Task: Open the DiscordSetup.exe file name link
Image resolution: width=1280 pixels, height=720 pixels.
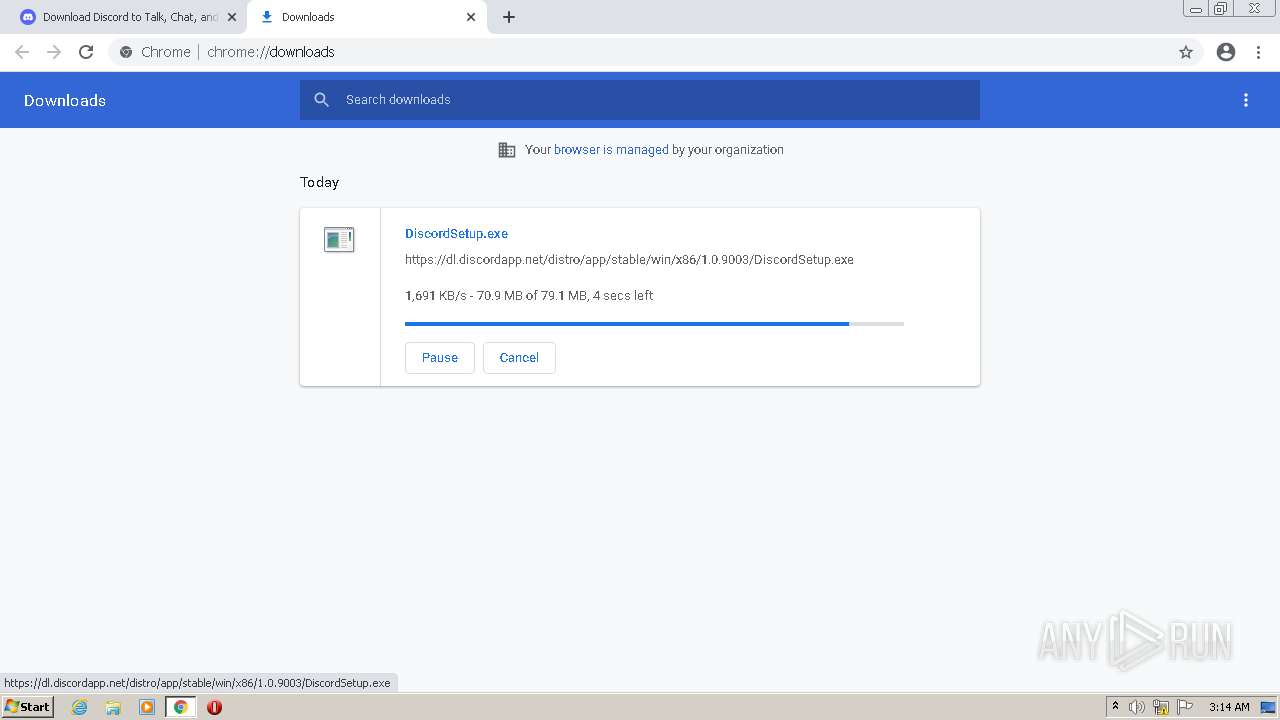Action: click(456, 233)
